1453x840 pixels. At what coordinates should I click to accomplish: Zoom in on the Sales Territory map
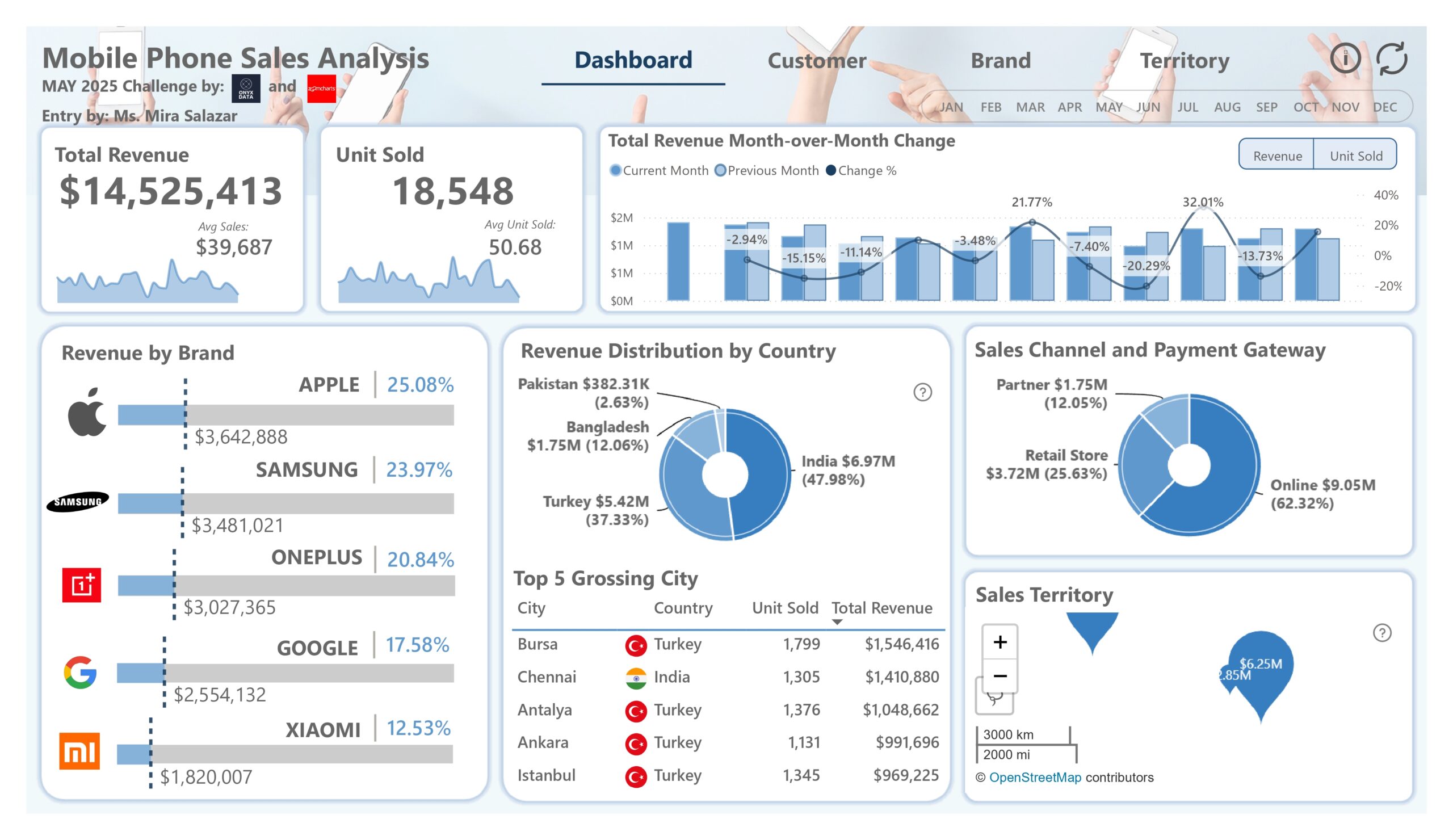tap(1000, 642)
